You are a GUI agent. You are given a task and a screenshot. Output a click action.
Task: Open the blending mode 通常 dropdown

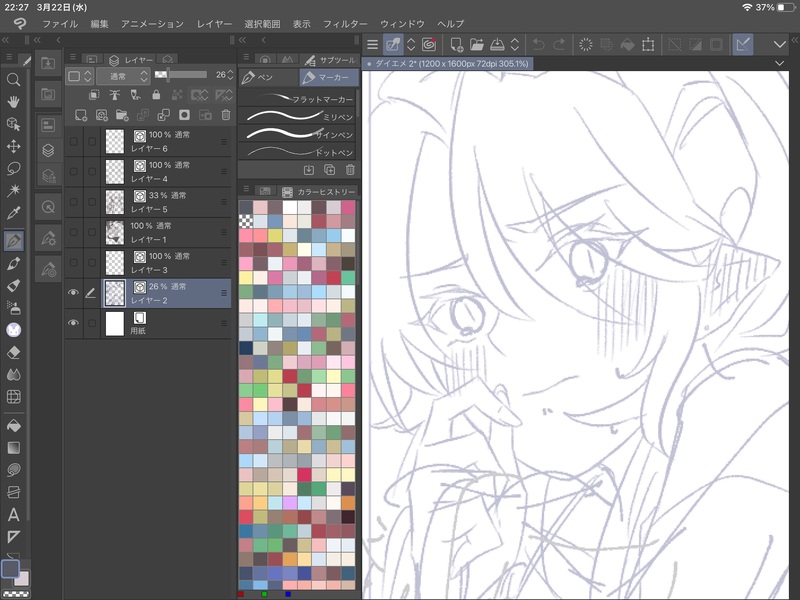(x=124, y=76)
